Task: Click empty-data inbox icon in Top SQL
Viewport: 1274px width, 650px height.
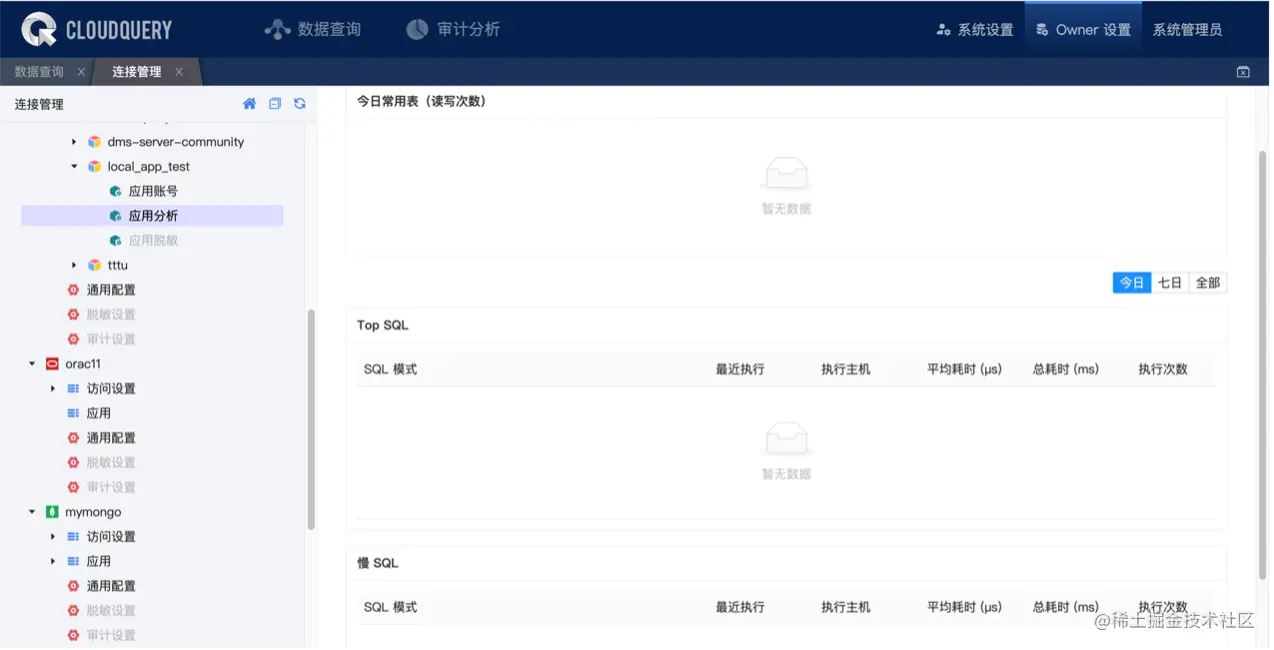Action: click(787, 438)
